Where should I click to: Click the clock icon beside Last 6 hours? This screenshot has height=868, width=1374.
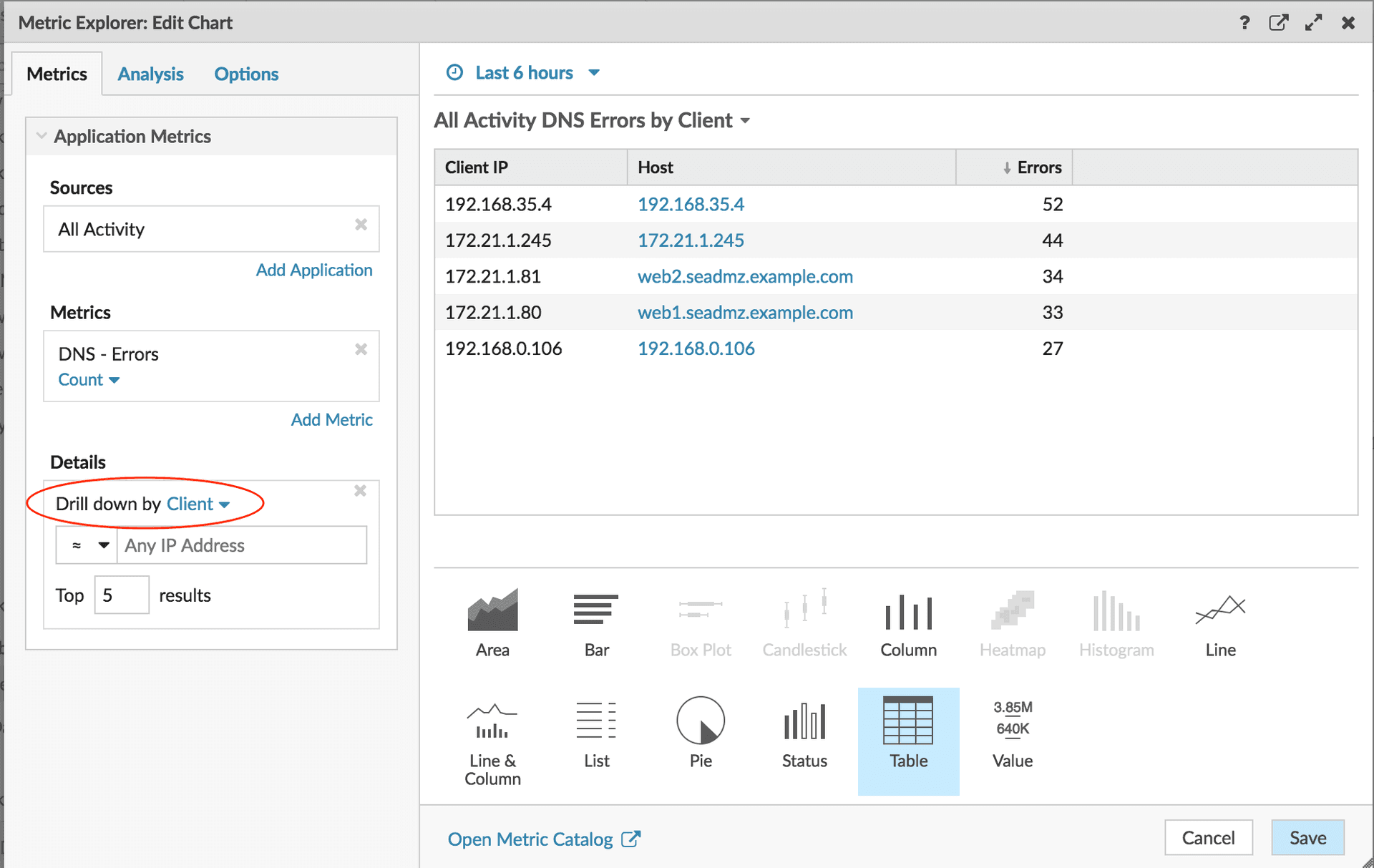pyautogui.click(x=454, y=72)
